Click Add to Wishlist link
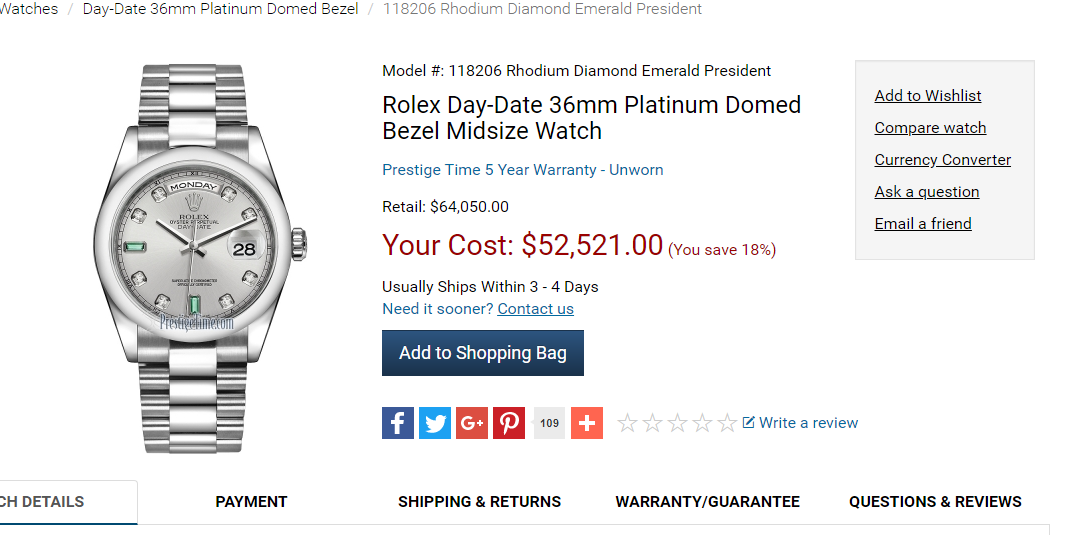The image size is (1080, 535). (928, 96)
